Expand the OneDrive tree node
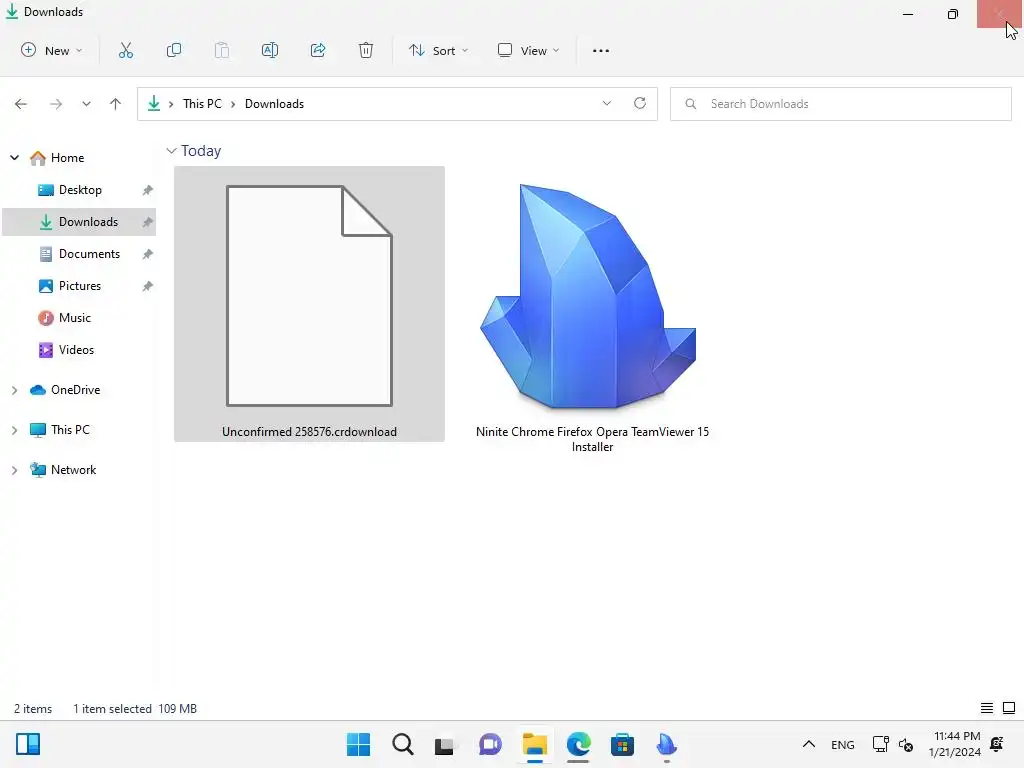1024x768 pixels. (x=14, y=390)
